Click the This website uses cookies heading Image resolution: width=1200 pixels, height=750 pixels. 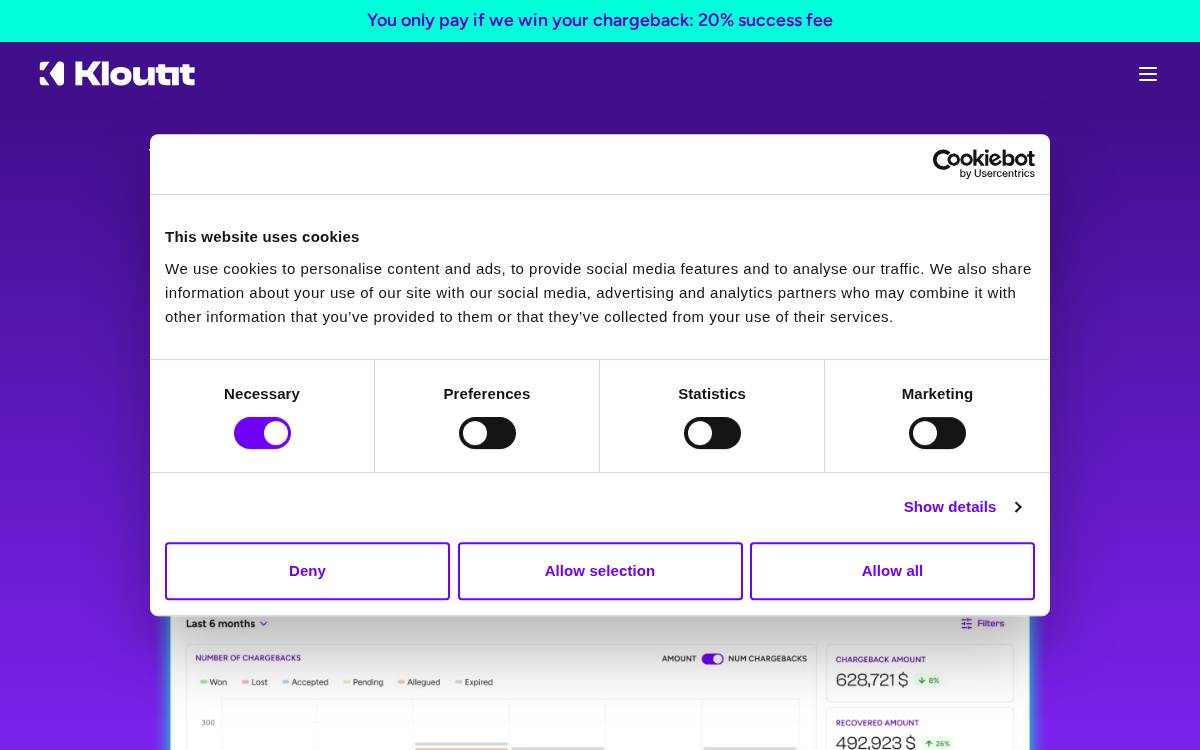(x=262, y=237)
